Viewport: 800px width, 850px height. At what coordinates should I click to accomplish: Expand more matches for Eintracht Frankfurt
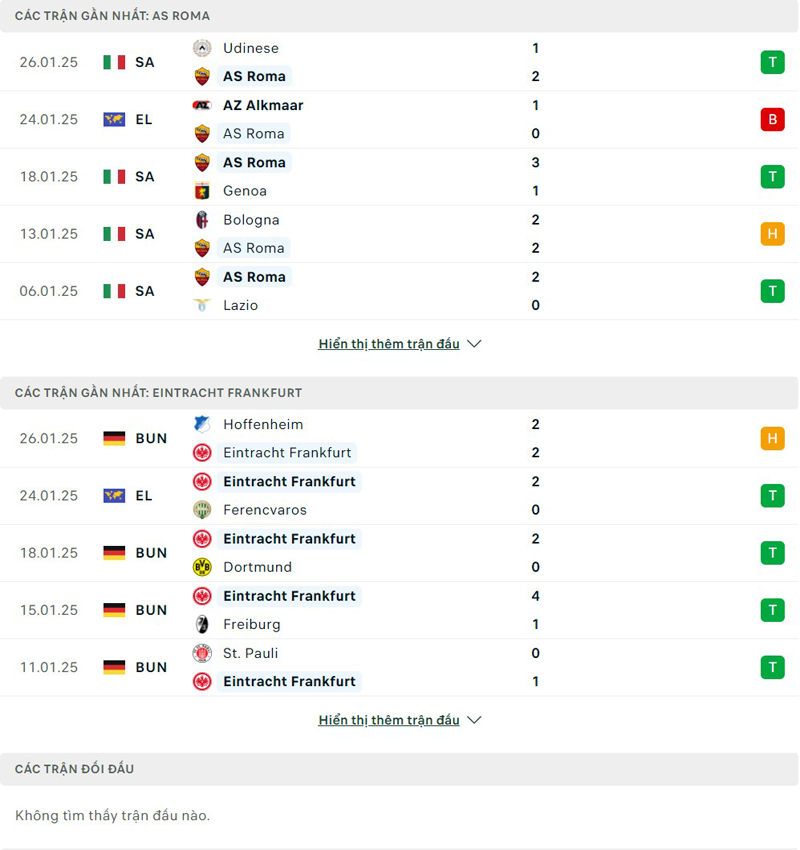pyautogui.click(x=388, y=719)
